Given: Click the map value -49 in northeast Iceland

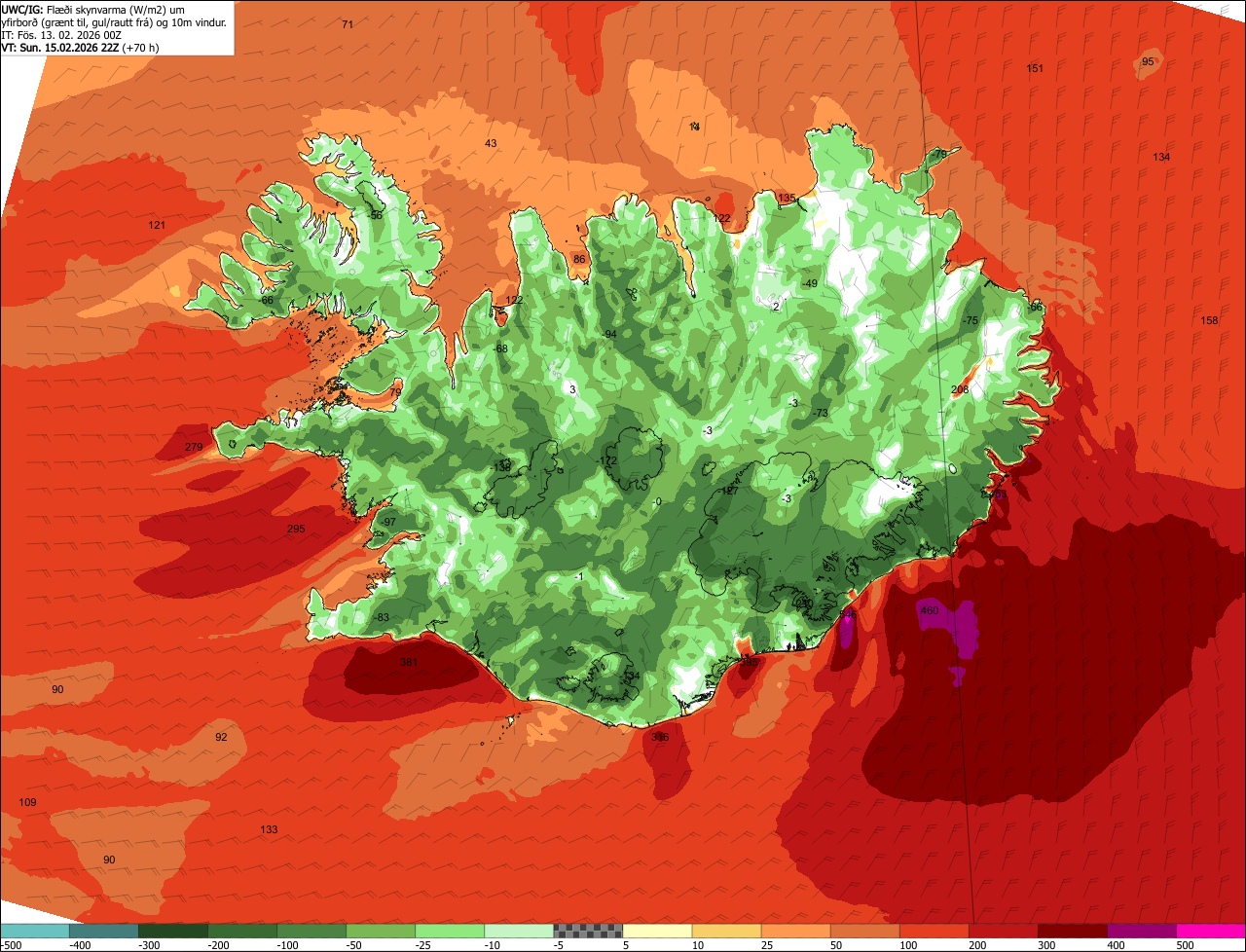Looking at the screenshot, I should (x=809, y=283).
